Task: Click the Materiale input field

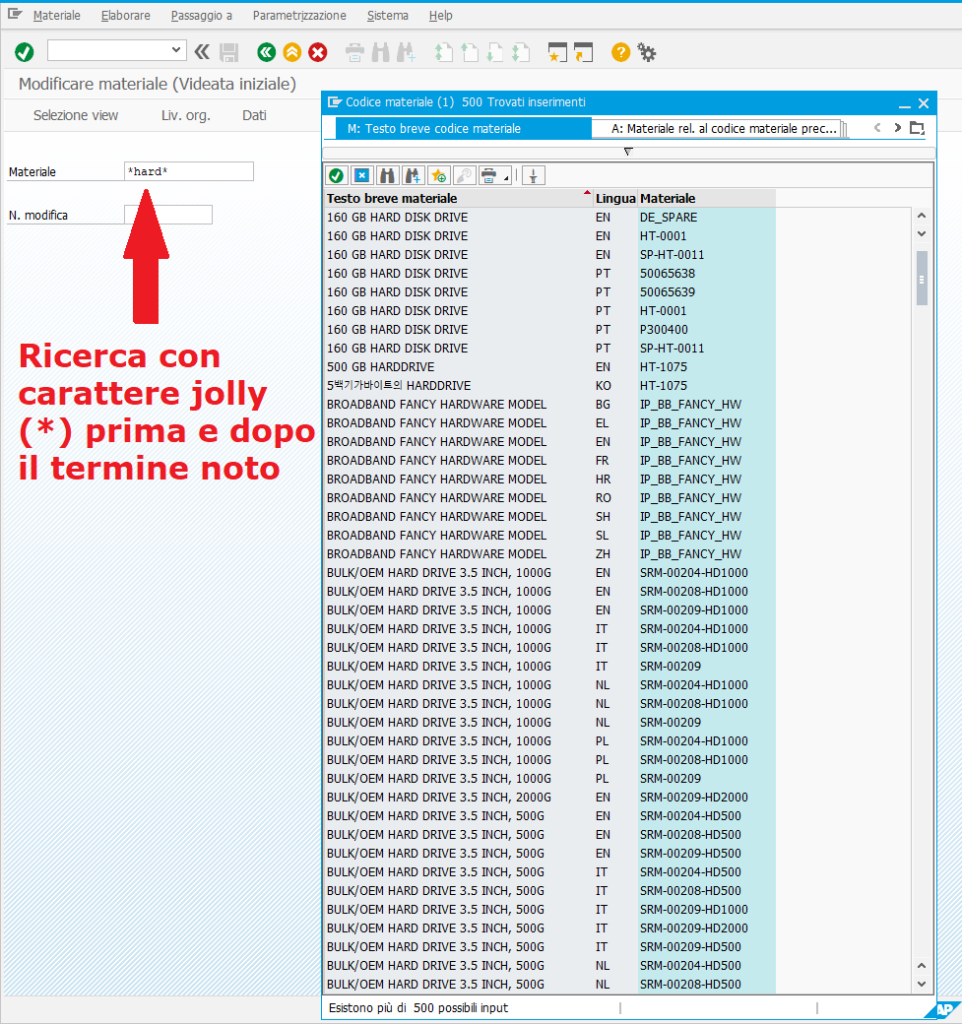Action: click(189, 172)
